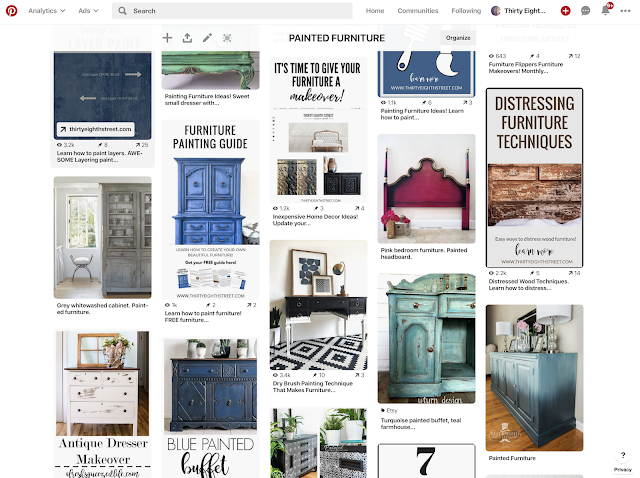
Task: Open the number 7 pin
Action: pos(426,461)
